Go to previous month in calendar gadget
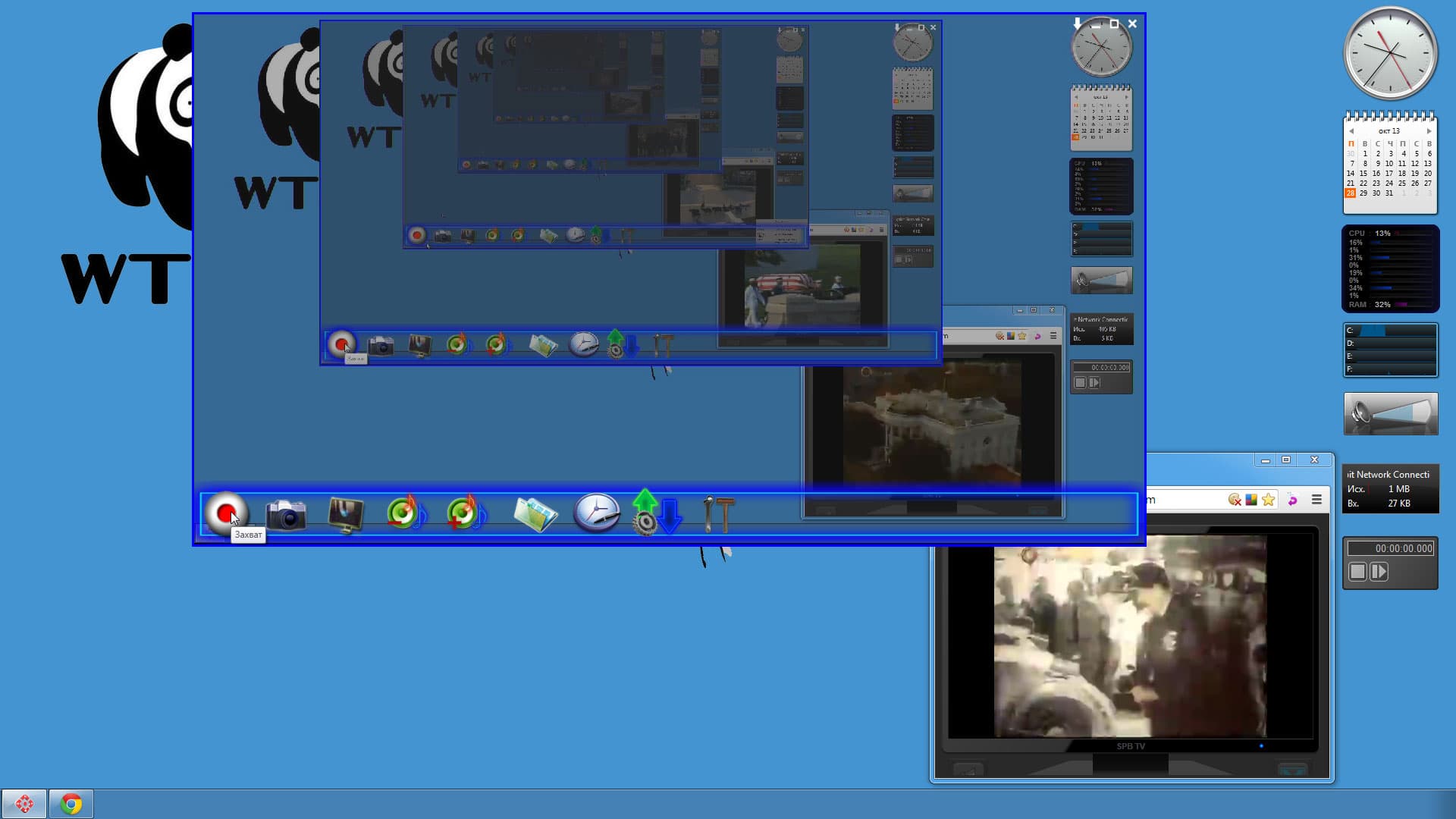Viewport: 1456px width, 819px height. tap(1351, 131)
